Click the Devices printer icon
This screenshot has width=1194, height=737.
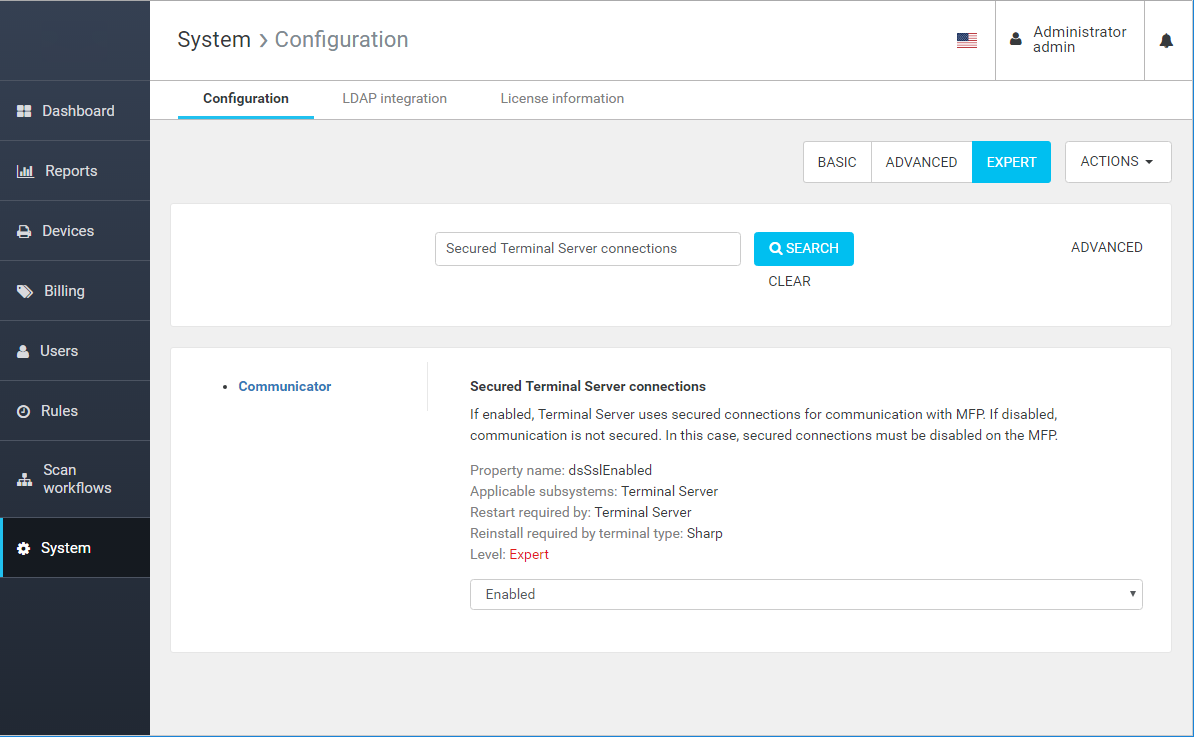pyautogui.click(x=25, y=231)
